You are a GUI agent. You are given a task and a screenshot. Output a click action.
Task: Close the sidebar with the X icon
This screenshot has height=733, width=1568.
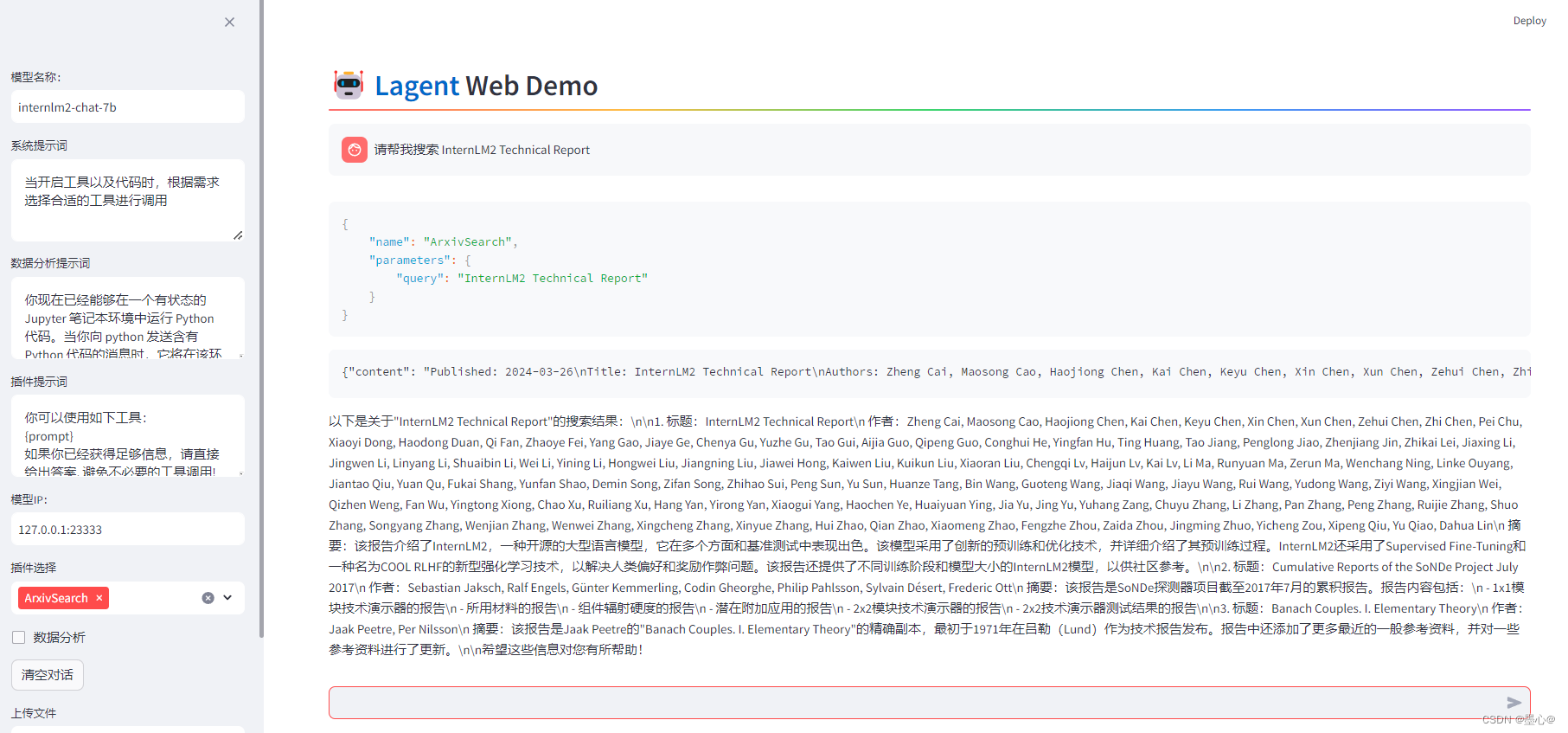(x=229, y=23)
